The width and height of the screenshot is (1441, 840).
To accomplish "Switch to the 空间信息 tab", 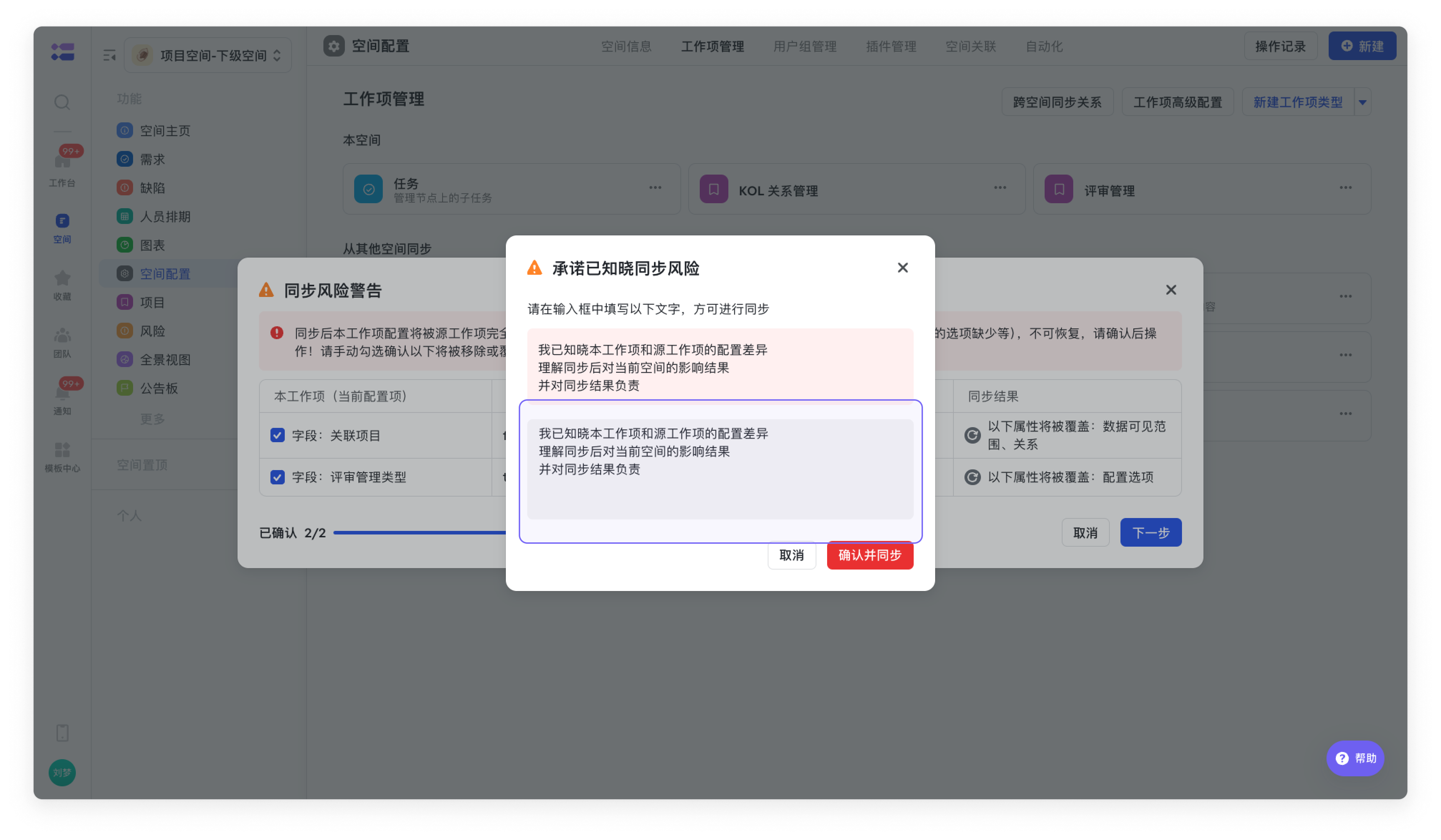I will click(x=626, y=46).
